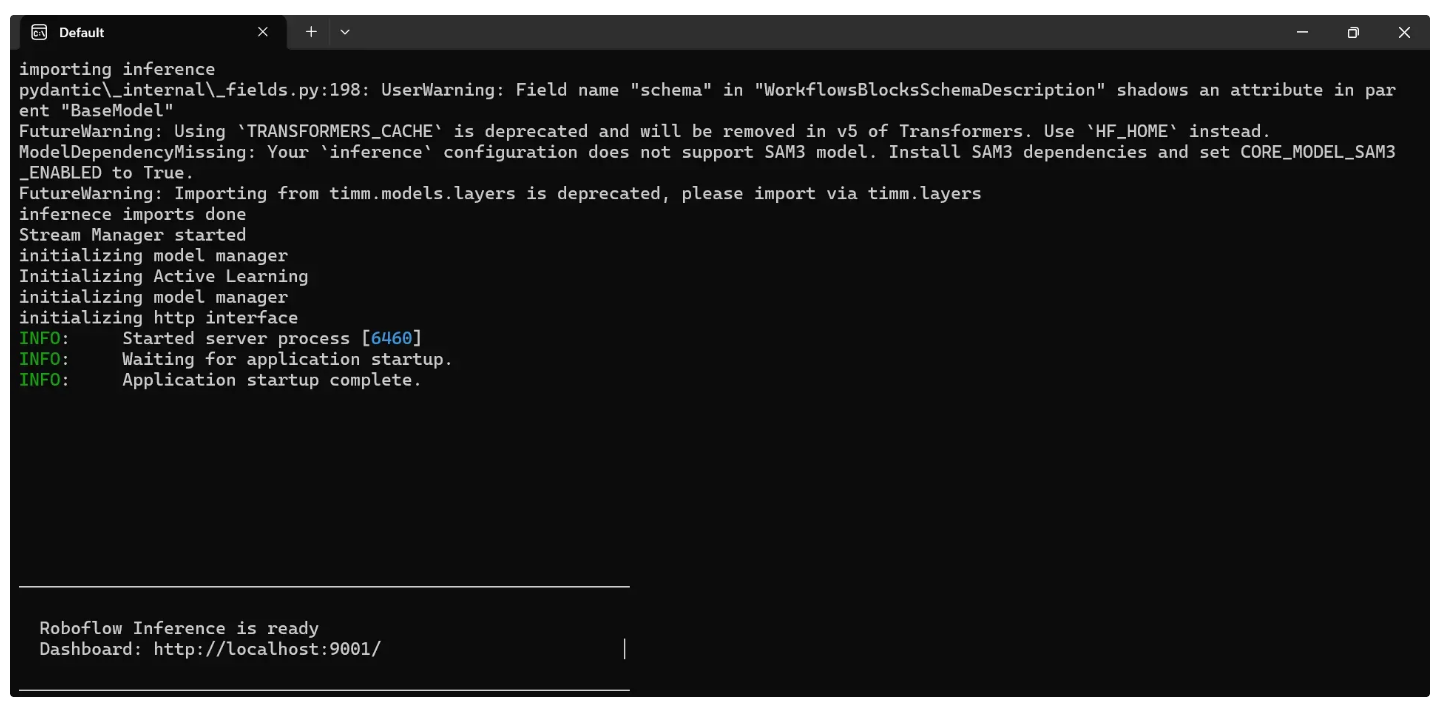Click the terminal icon on the Default tab
1438x704 pixels.
(39, 32)
